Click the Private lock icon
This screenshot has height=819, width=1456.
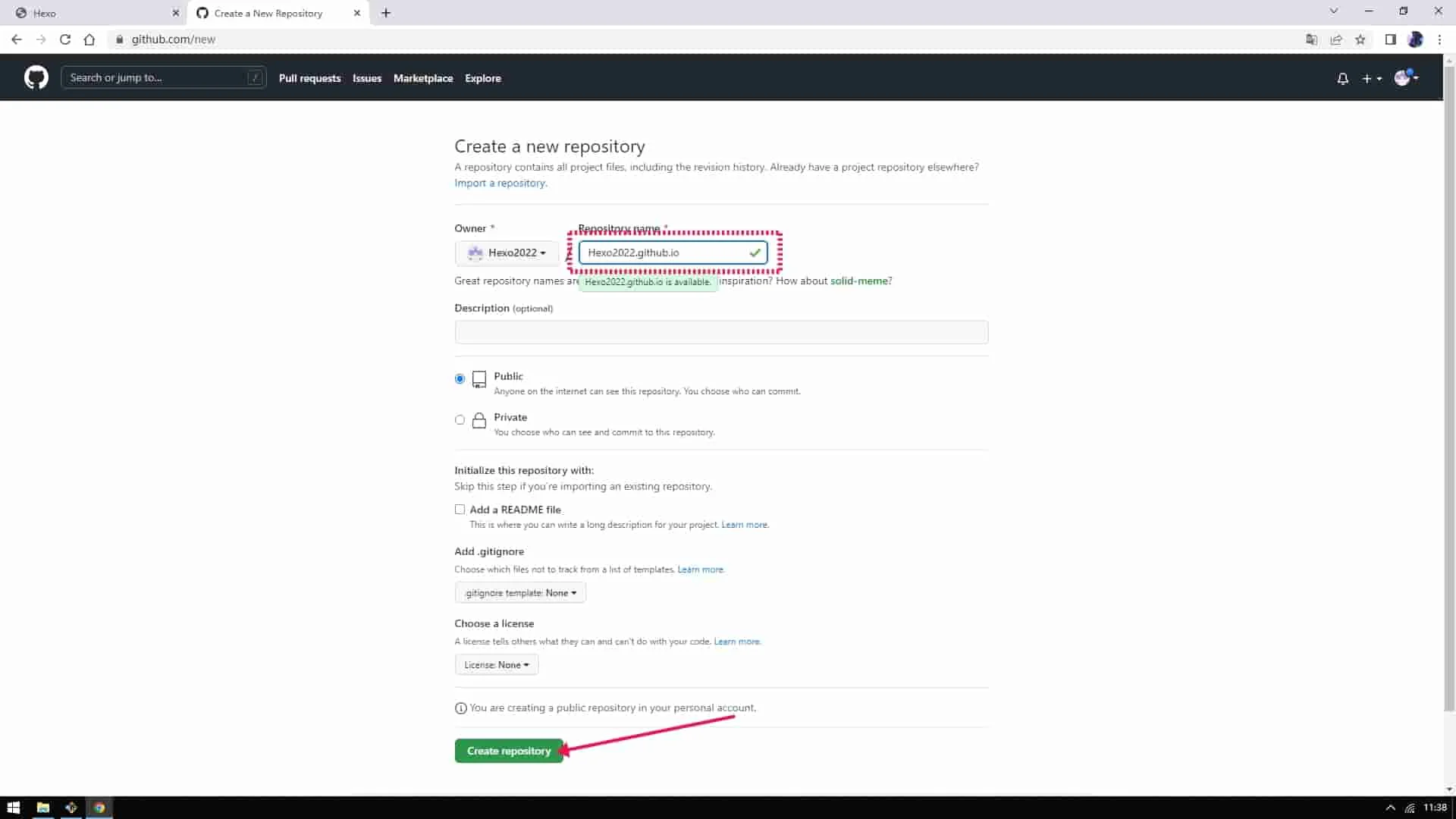point(479,421)
